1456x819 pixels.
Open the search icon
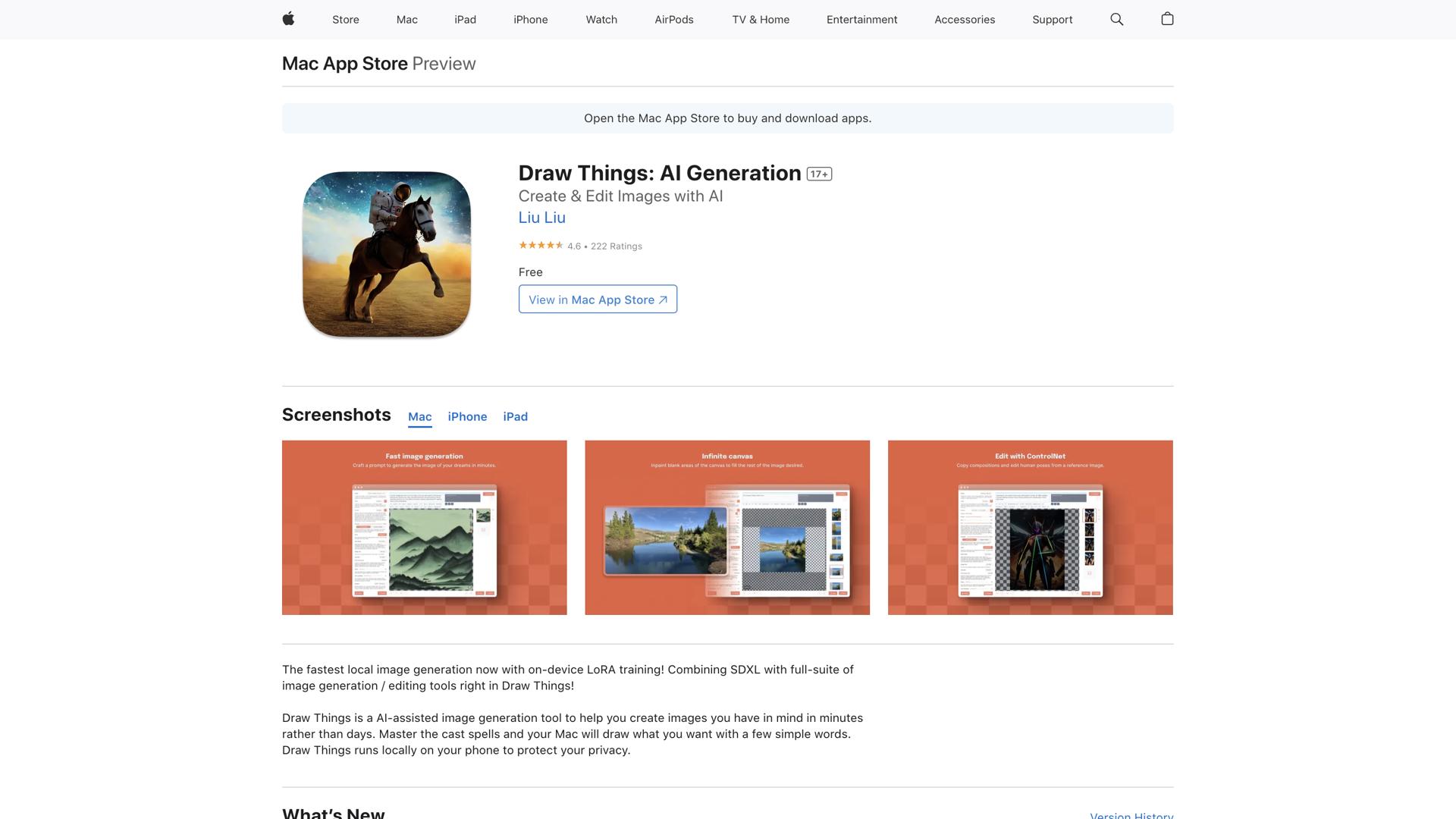point(1116,19)
